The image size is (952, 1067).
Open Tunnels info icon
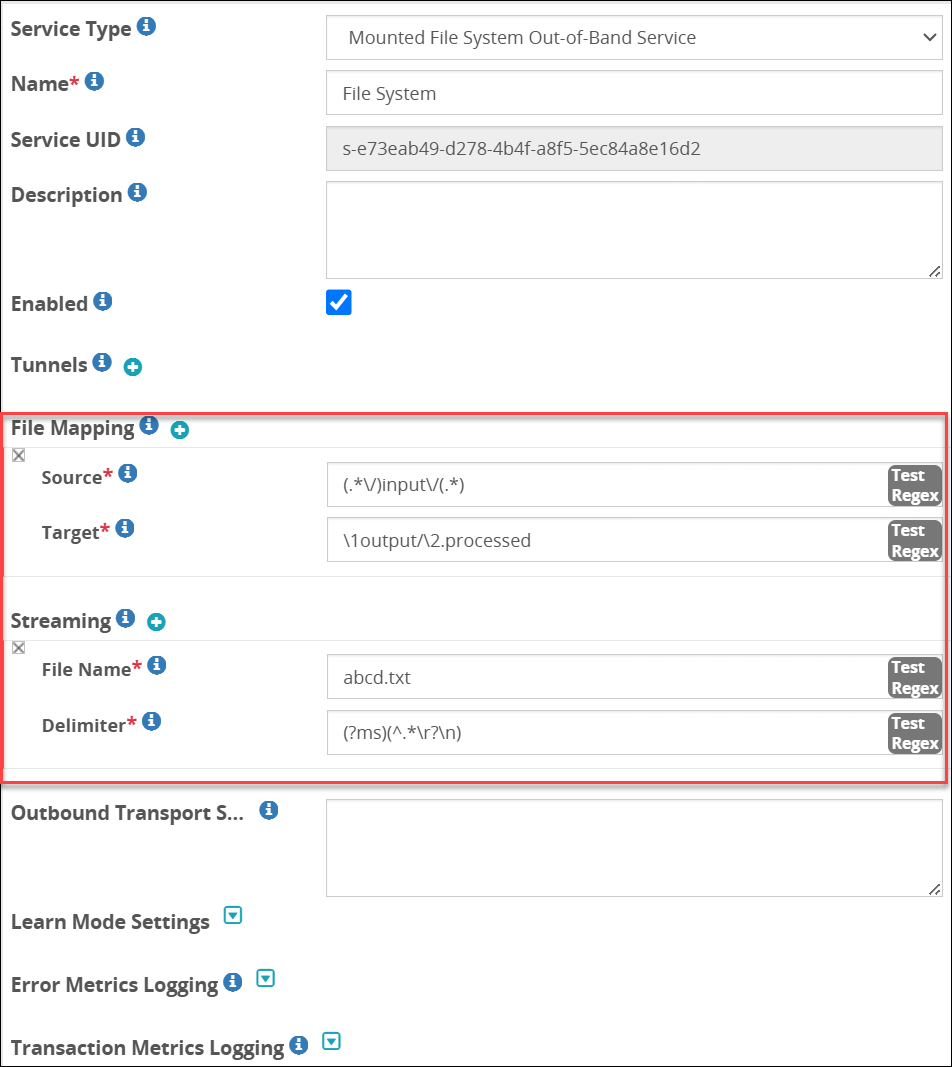[102, 362]
